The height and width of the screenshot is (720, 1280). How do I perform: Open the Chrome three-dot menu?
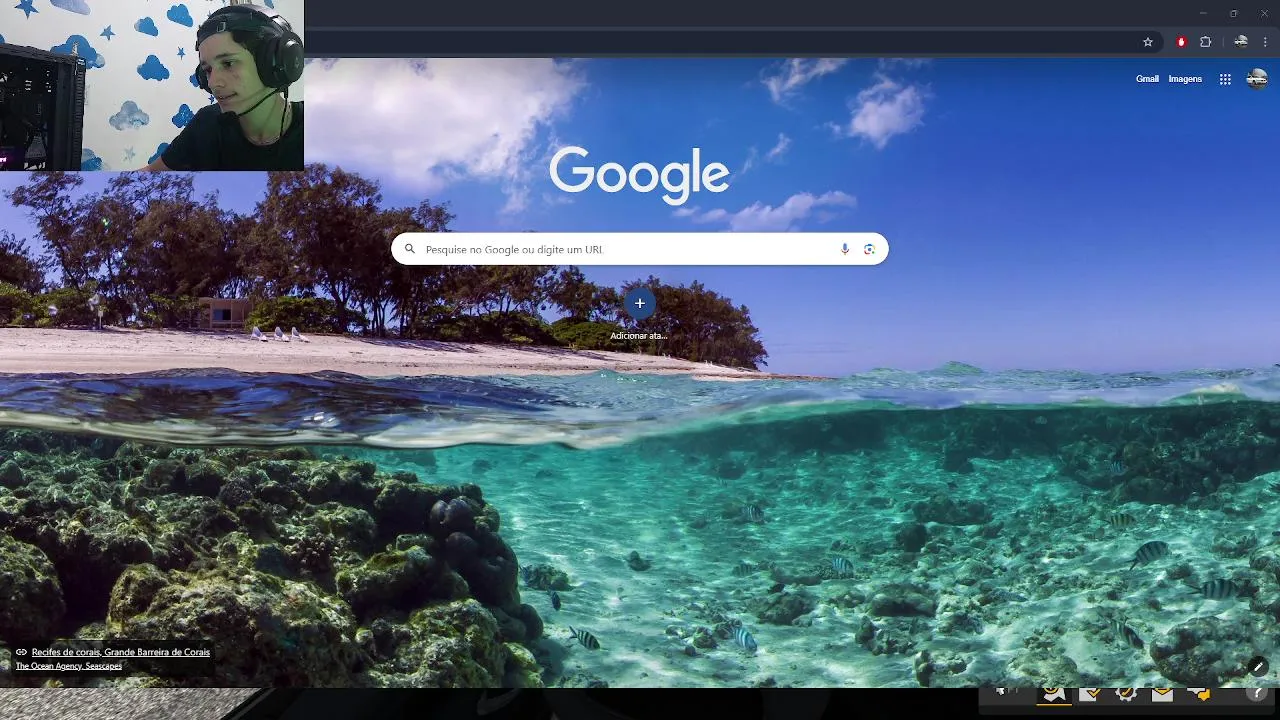point(1265,42)
